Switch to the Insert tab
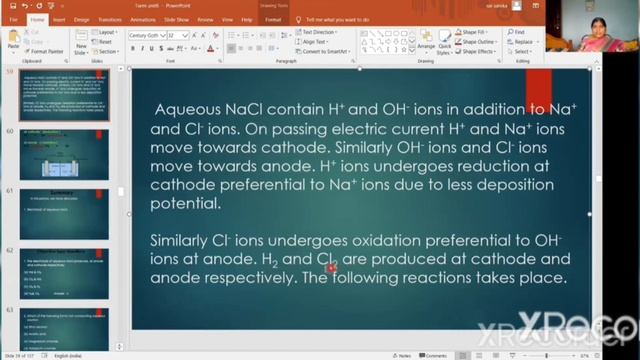This screenshot has width=640, height=360. 59,20
